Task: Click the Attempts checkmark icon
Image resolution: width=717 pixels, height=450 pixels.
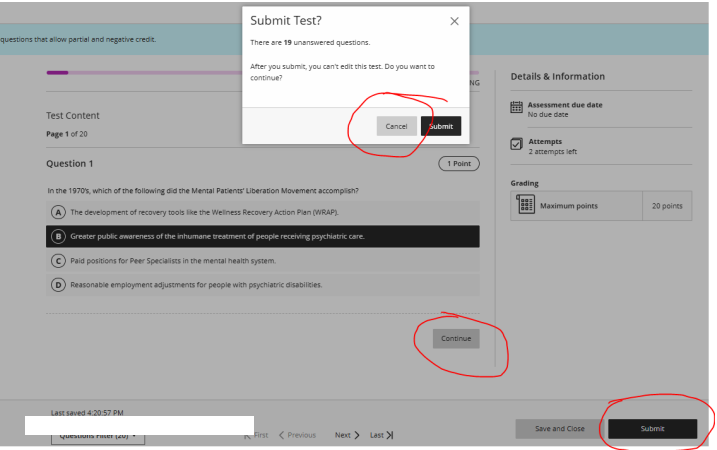Action: [517, 145]
